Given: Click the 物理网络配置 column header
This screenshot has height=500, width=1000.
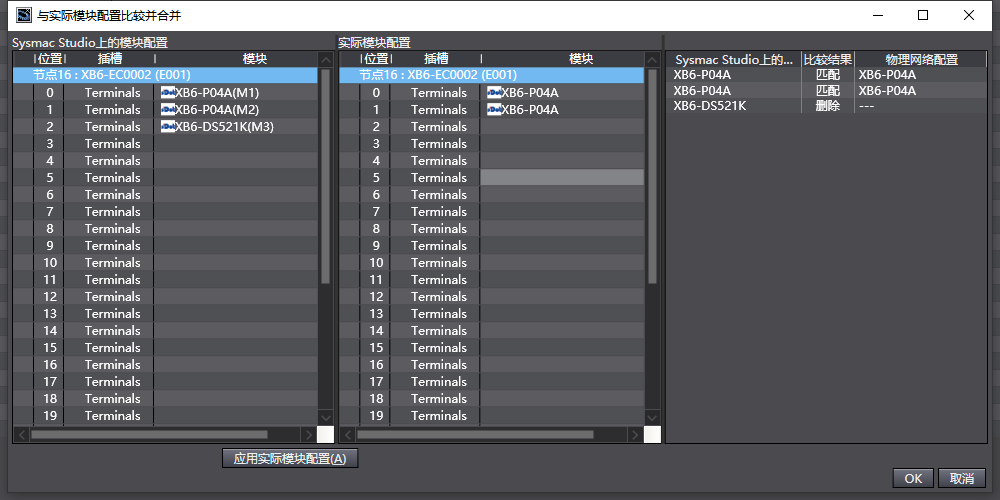Looking at the screenshot, I should pos(921,60).
